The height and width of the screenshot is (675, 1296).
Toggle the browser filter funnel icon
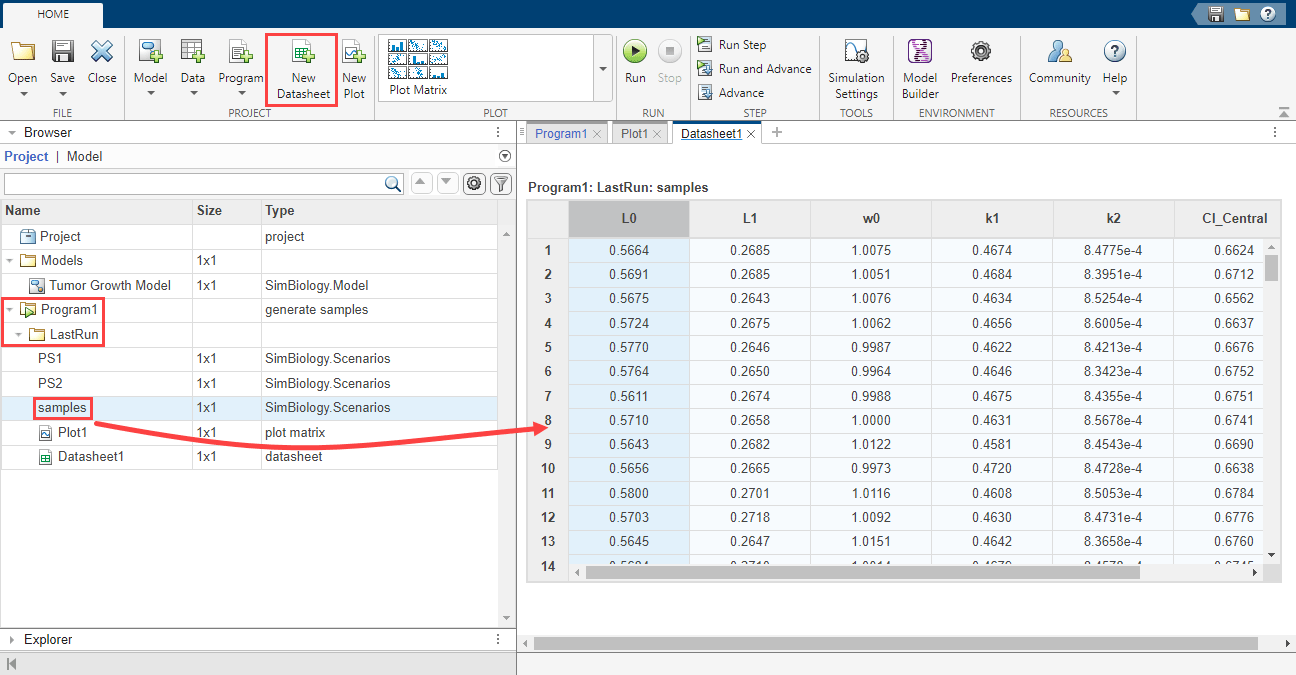500,184
